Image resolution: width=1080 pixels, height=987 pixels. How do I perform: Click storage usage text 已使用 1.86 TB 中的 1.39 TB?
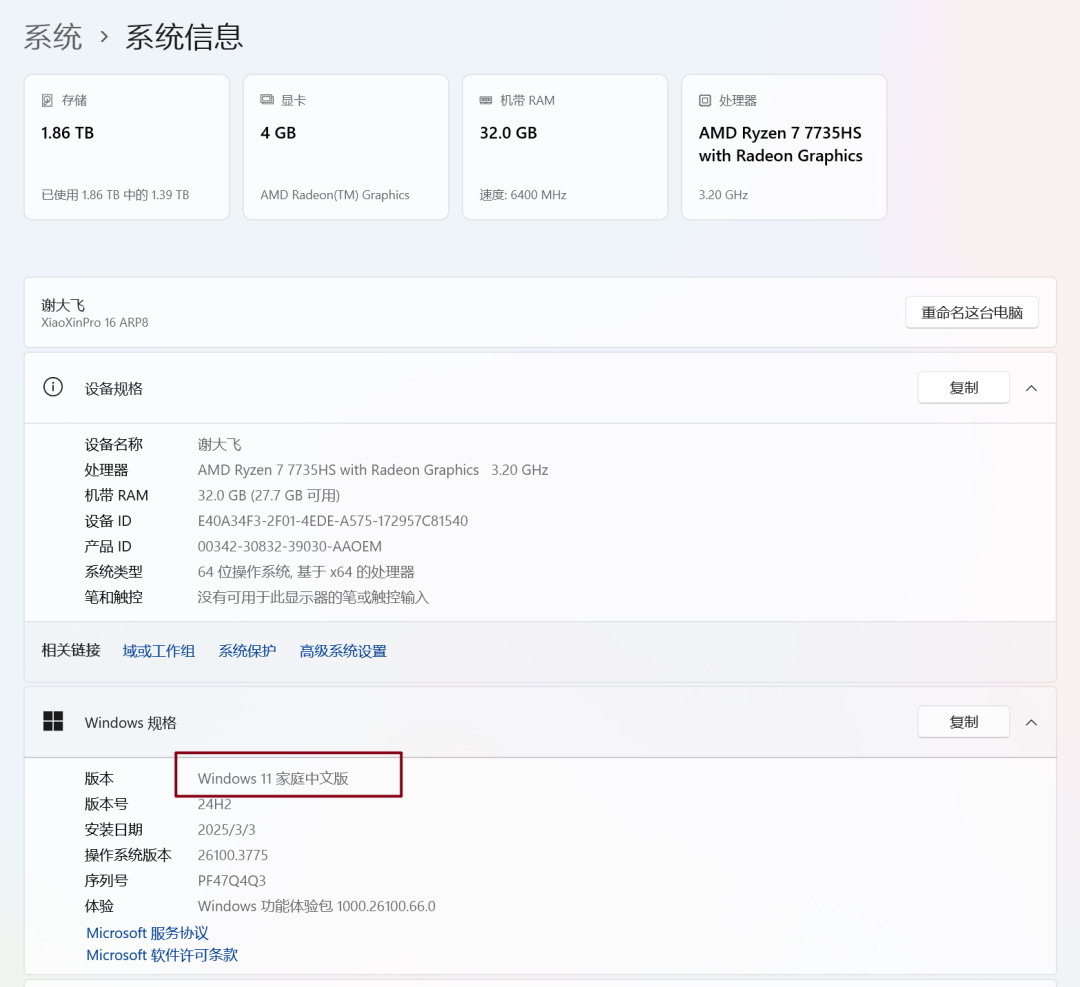click(115, 195)
